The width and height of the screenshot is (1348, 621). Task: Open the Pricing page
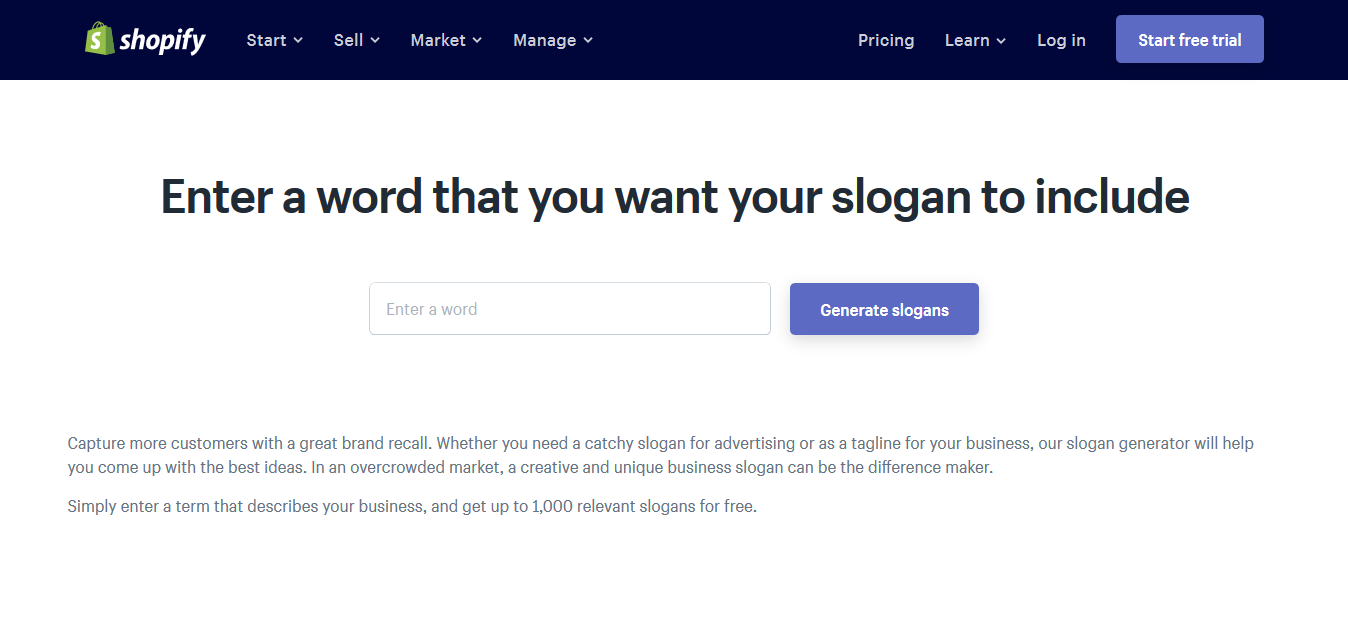click(886, 40)
